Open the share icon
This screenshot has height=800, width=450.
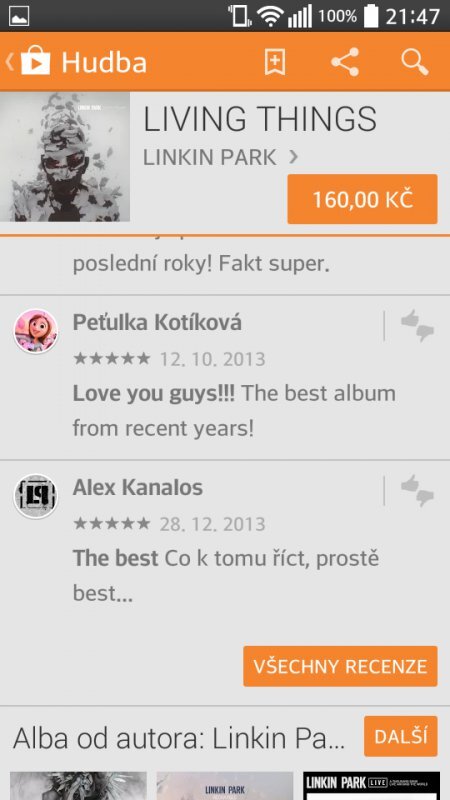pos(345,62)
